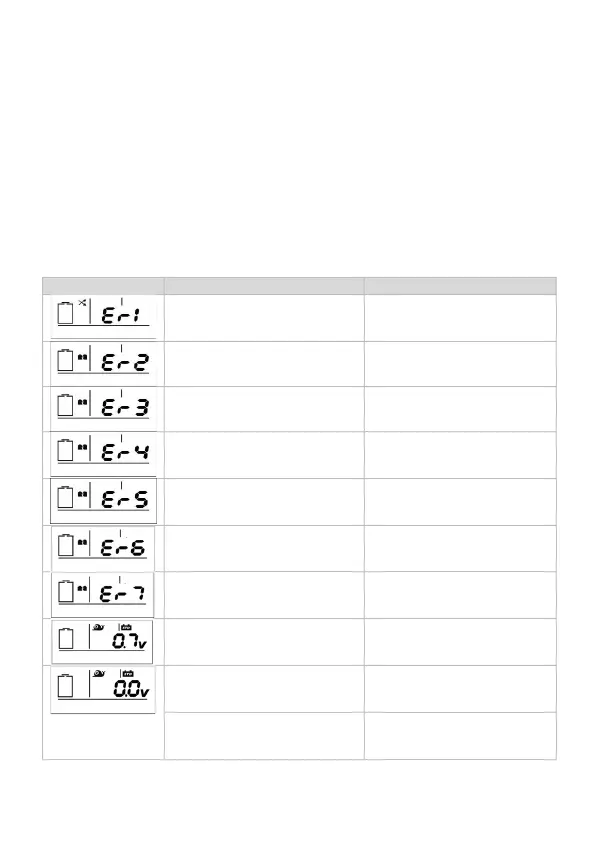This screenshot has width=600, height=844.
Task: Select the Er5 error code image
Action: click(104, 501)
